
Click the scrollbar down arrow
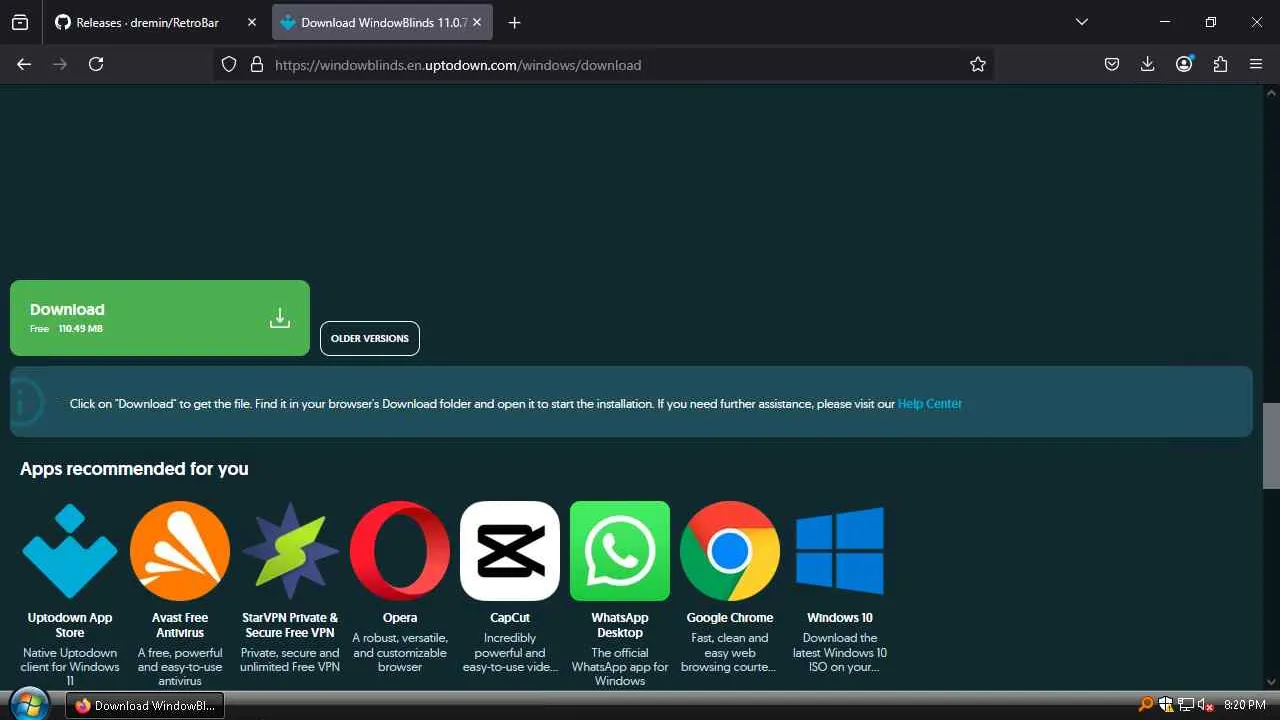(1271, 682)
